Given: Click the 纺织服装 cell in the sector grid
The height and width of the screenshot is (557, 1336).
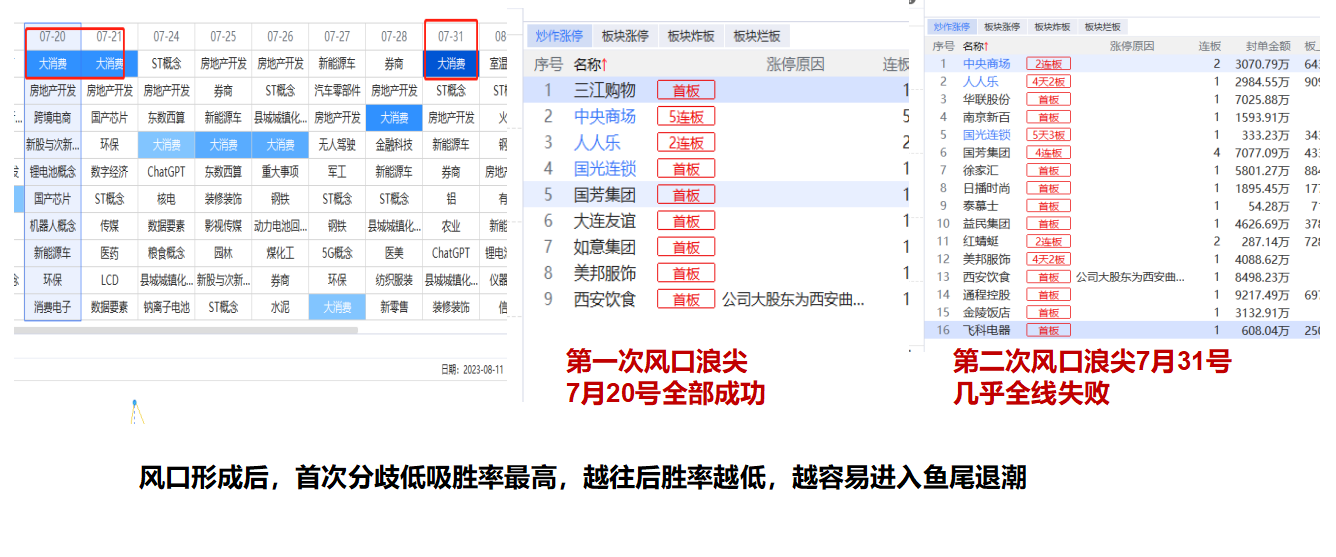Looking at the screenshot, I should 395,280.
